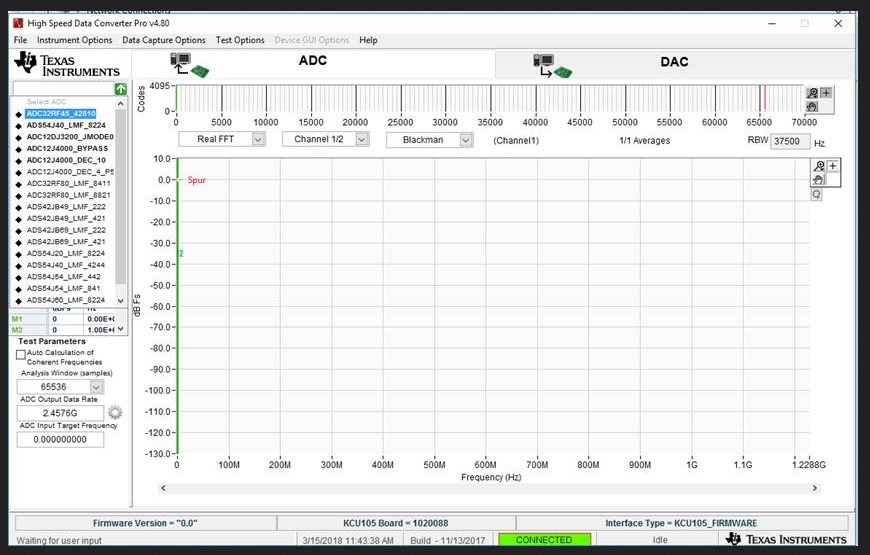Click the FFT graph horizontal scrollbar right arrow
The width and height of the screenshot is (870, 555).
click(x=815, y=488)
